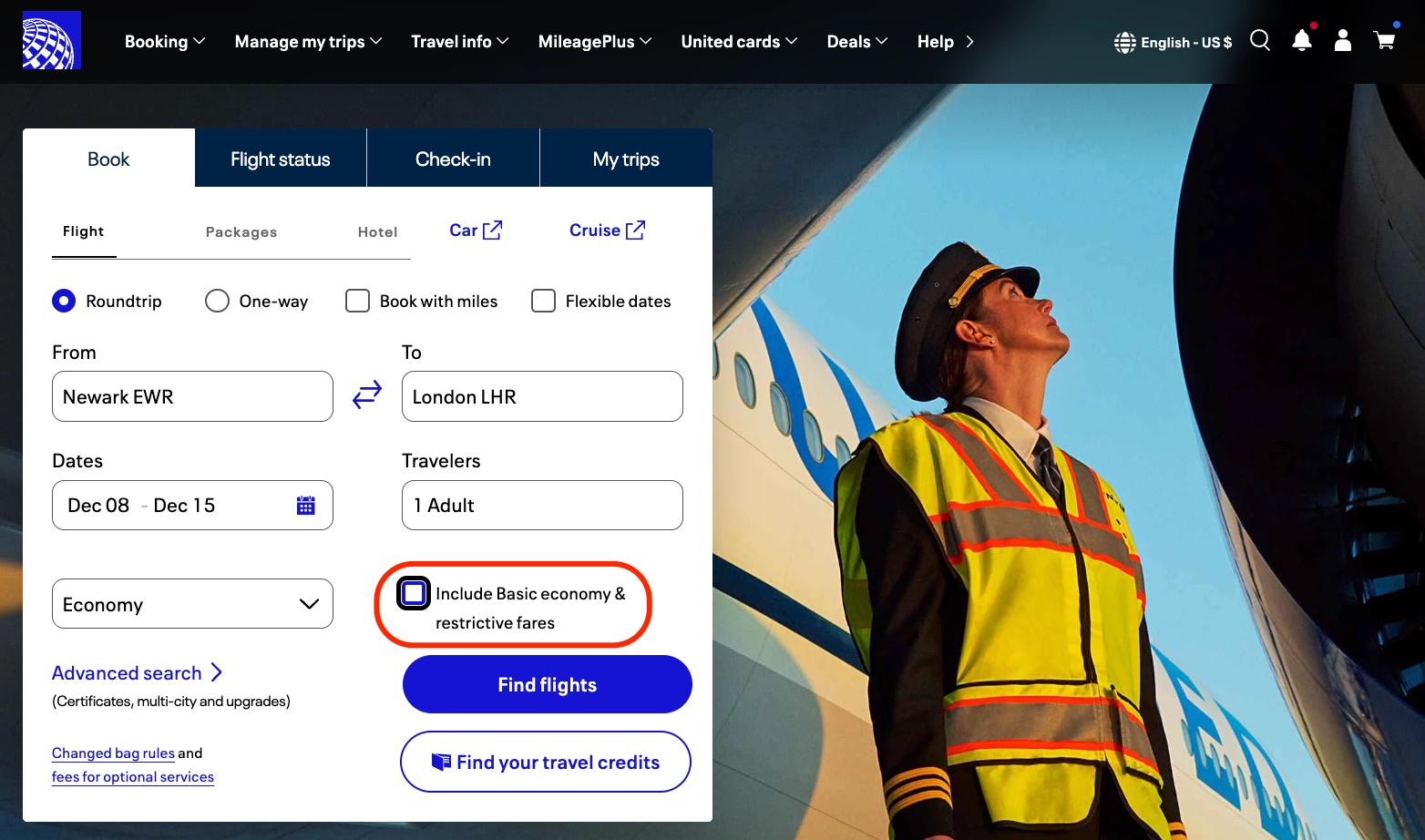Expand the MileagePlus menu
Screen dimensions: 1425x840
pyautogui.click(x=595, y=42)
